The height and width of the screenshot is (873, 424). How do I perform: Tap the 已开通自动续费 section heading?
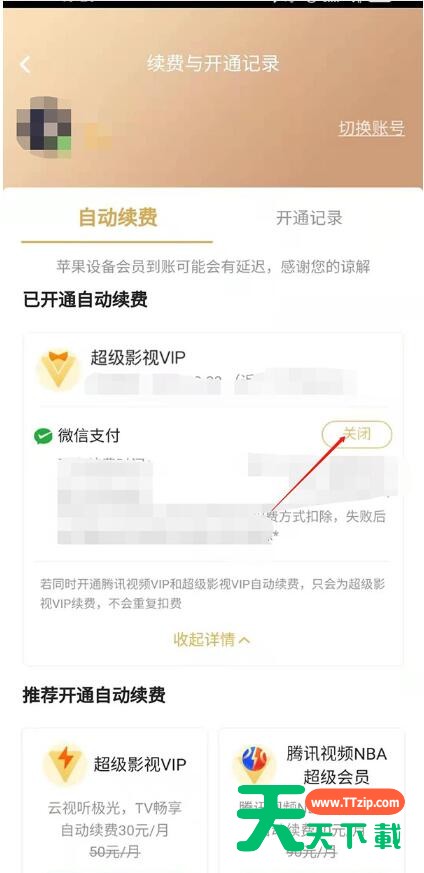(x=85, y=300)
